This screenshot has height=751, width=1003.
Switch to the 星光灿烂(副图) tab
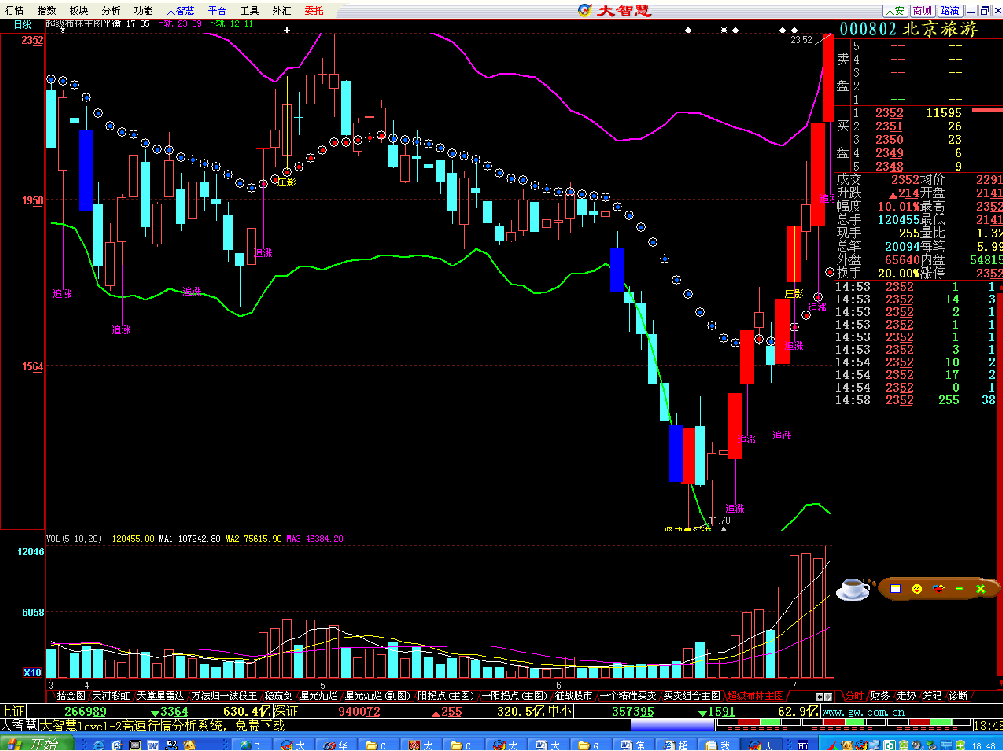[x=377, y=695]
